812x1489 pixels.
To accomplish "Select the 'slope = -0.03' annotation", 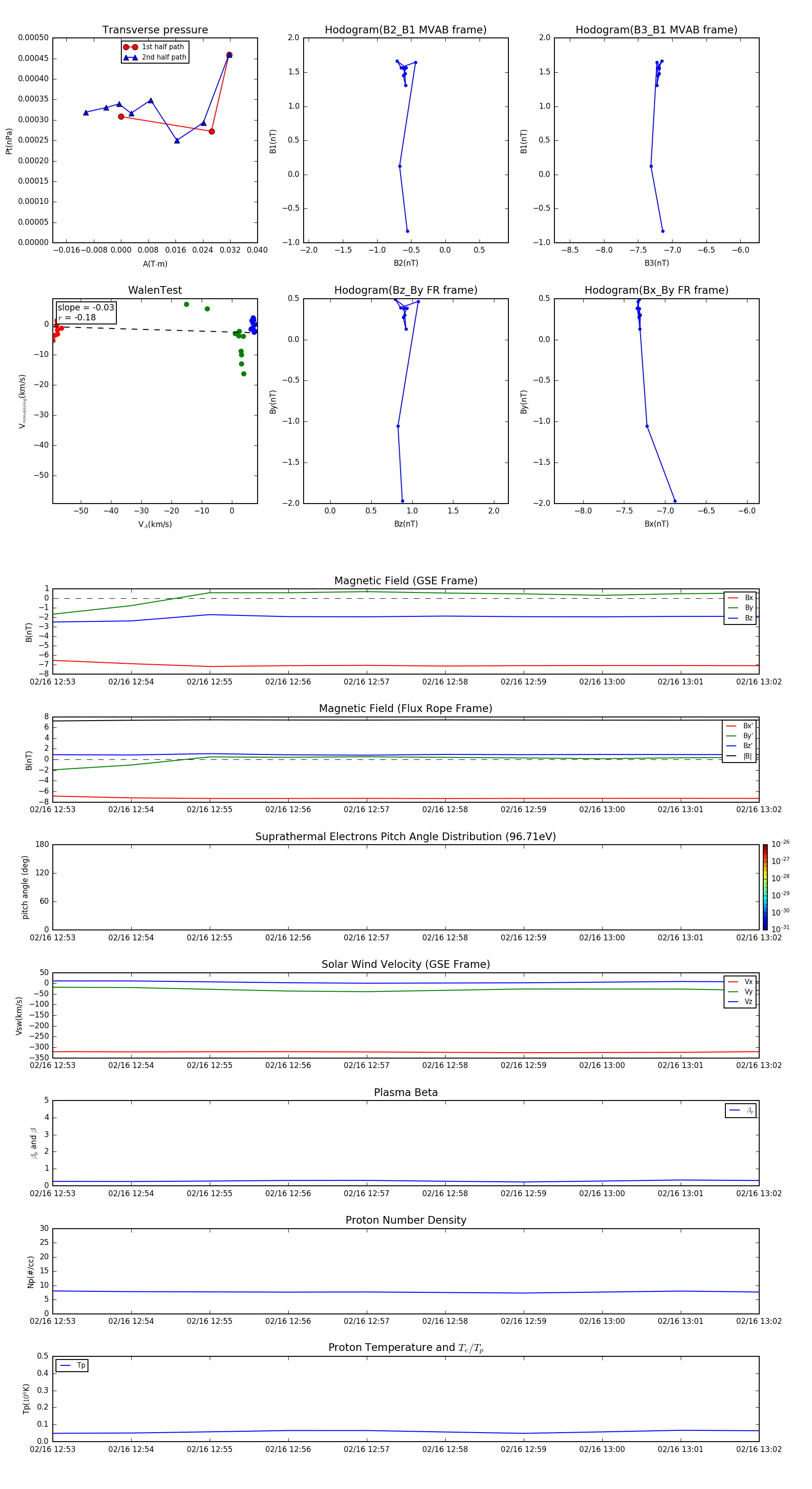I will point(86,308).
